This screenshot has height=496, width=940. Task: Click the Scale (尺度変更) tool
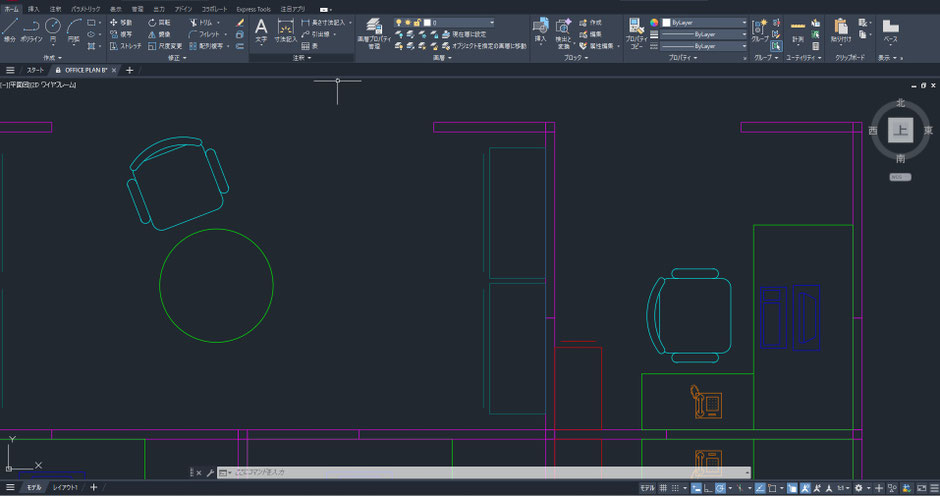(164, 46)
